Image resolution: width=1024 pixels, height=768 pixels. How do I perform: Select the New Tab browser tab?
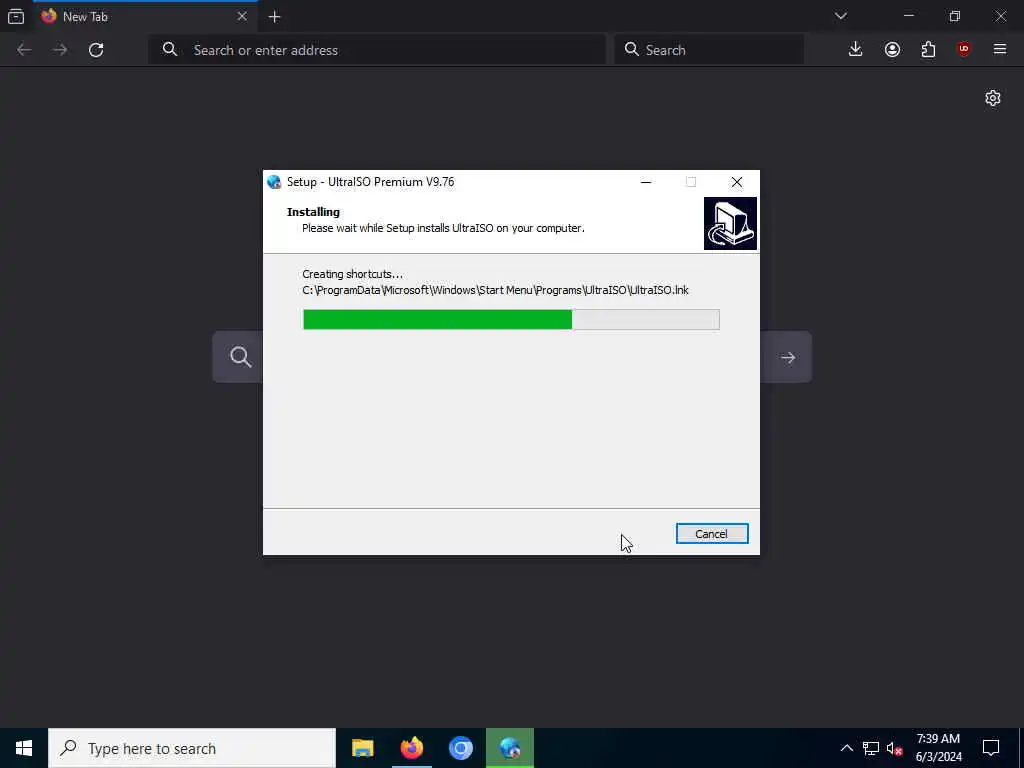point(144,16)
